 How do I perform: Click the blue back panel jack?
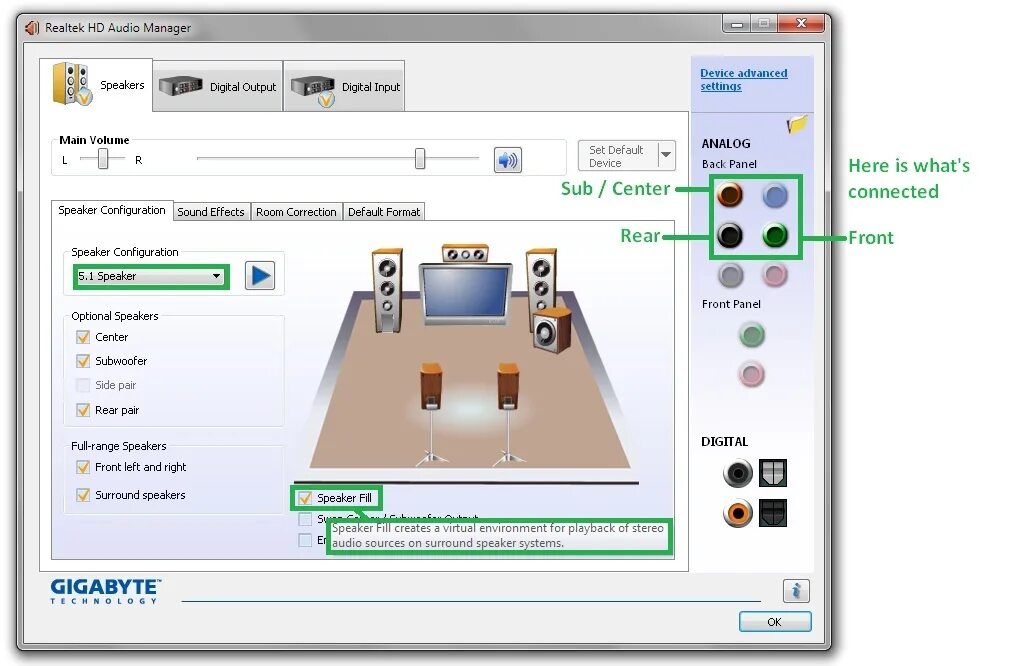coord(774,195)
